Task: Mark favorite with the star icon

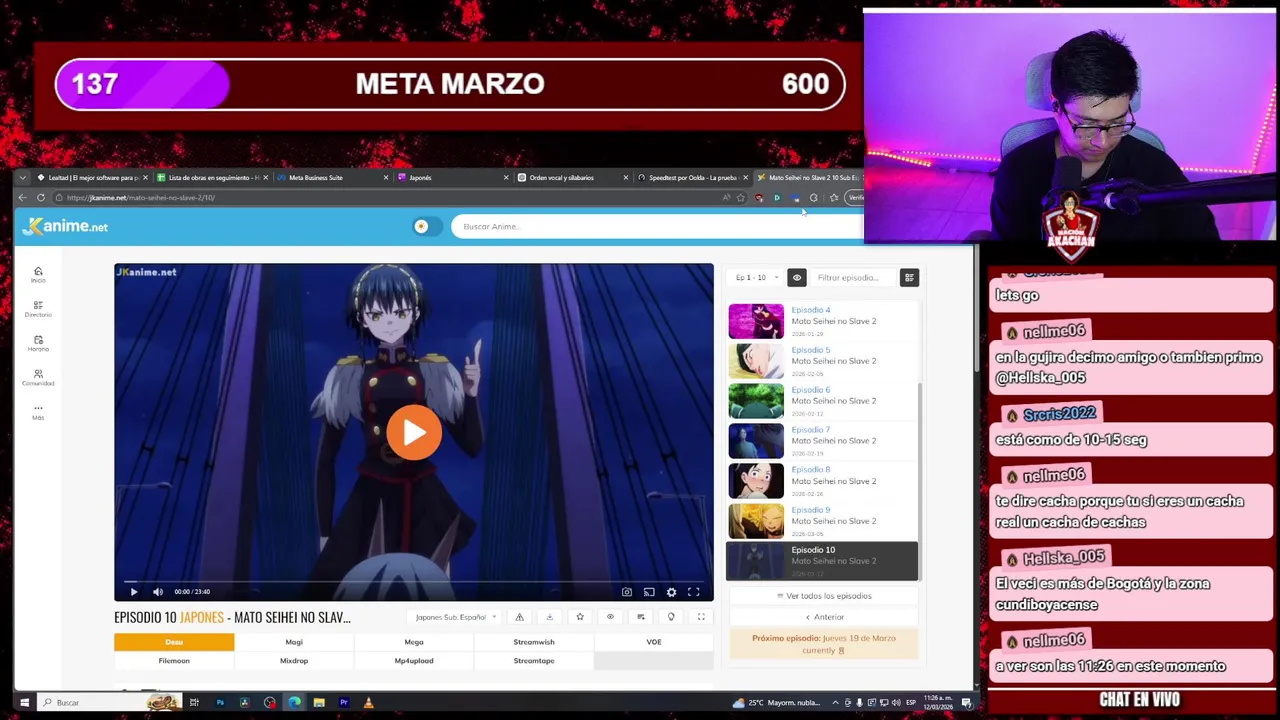Action: [x=580, y=617]
